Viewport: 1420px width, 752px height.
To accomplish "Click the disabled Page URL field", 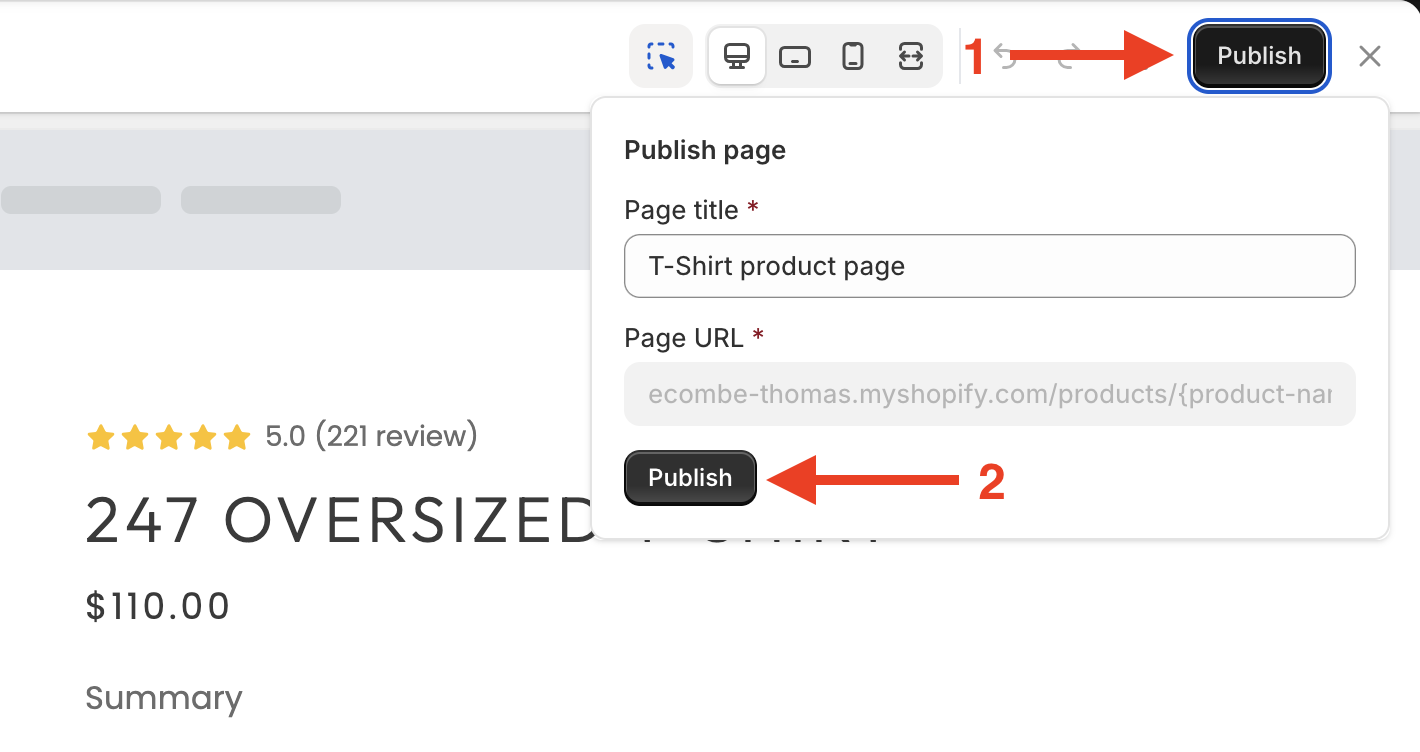I will point(989,394).
